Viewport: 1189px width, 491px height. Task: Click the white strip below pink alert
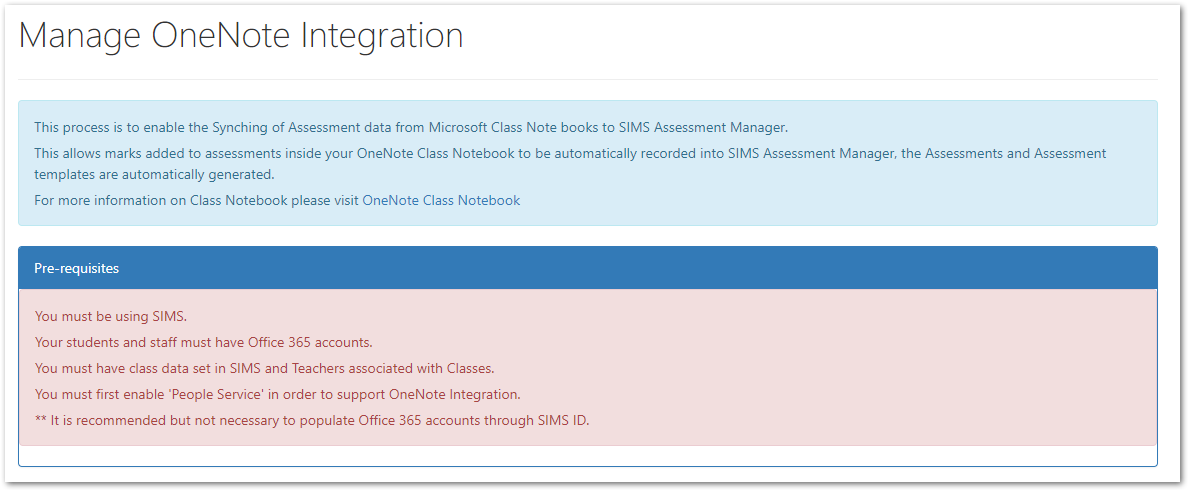[588, 455]
